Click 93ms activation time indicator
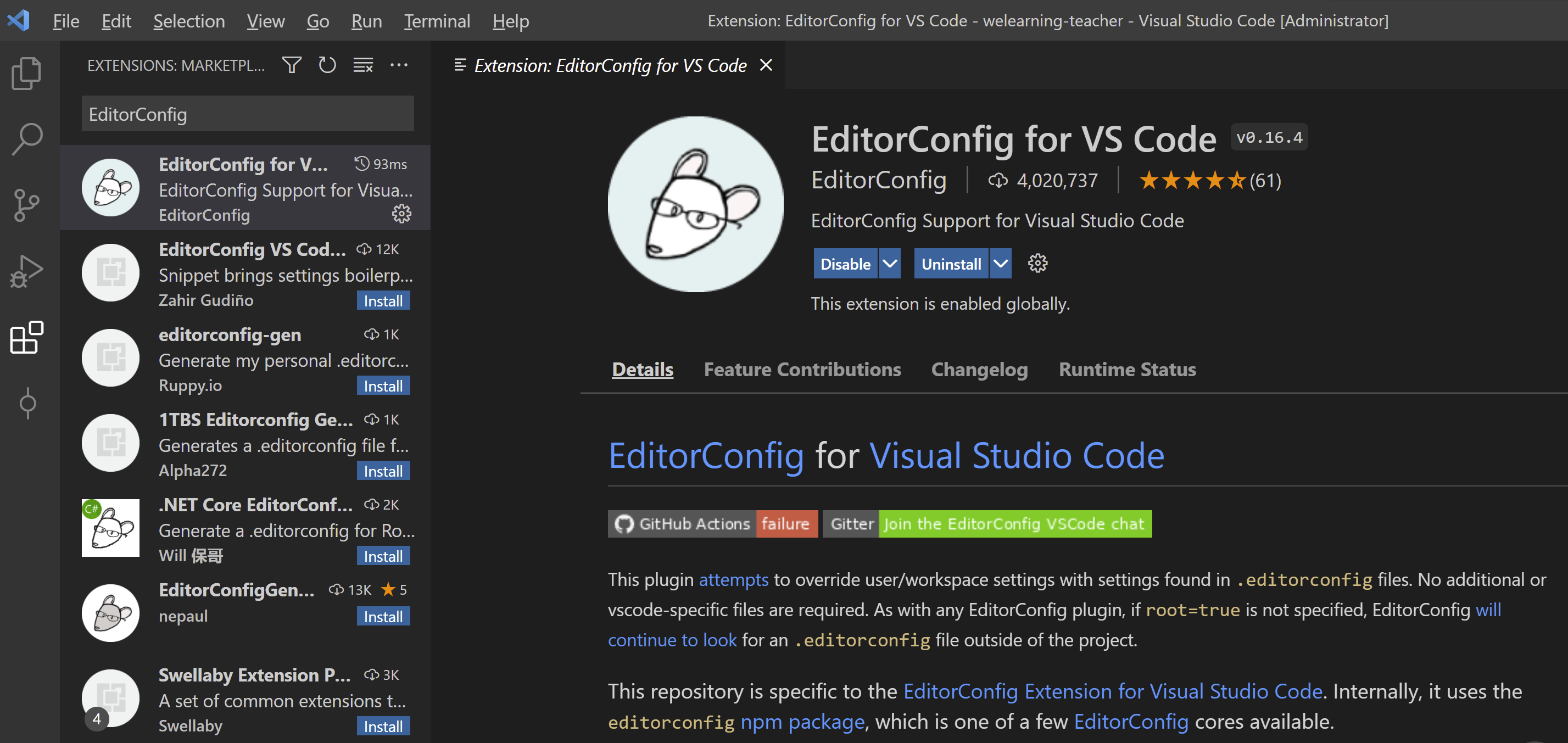 (381, 164)
